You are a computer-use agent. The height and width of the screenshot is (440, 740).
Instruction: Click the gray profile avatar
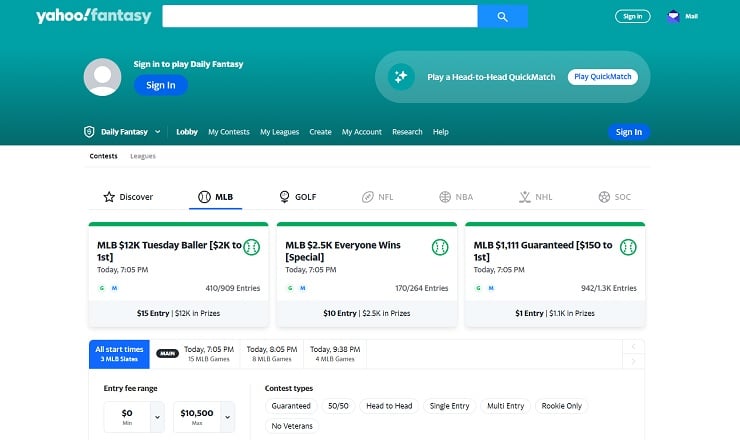point(102,77)
